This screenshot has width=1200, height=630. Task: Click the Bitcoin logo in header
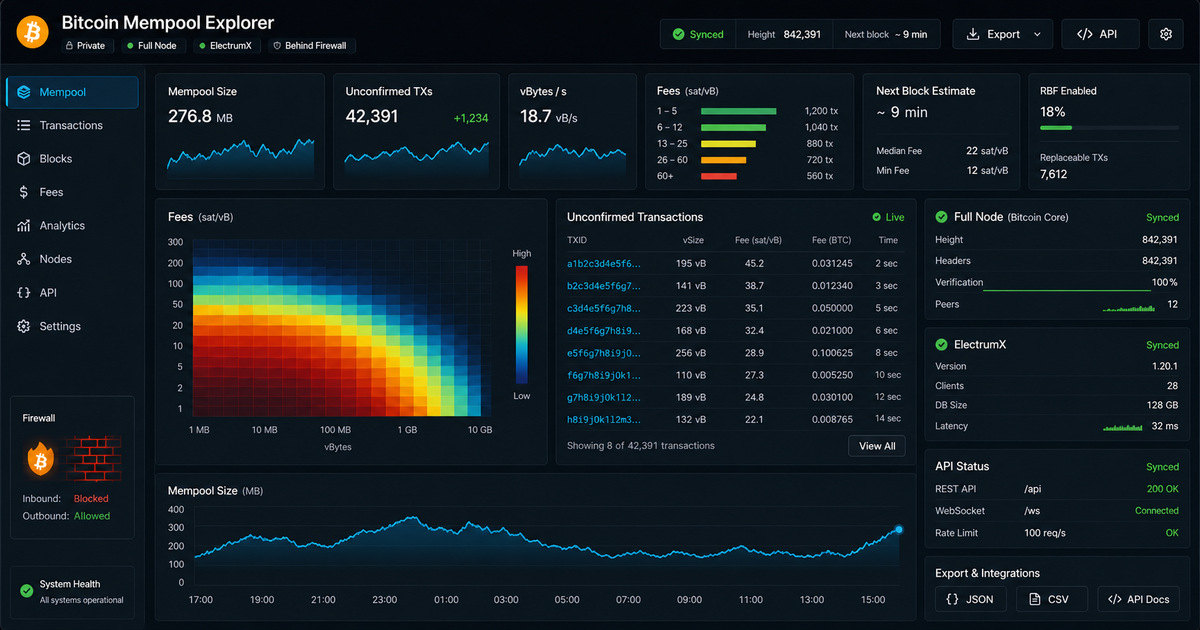33,33
